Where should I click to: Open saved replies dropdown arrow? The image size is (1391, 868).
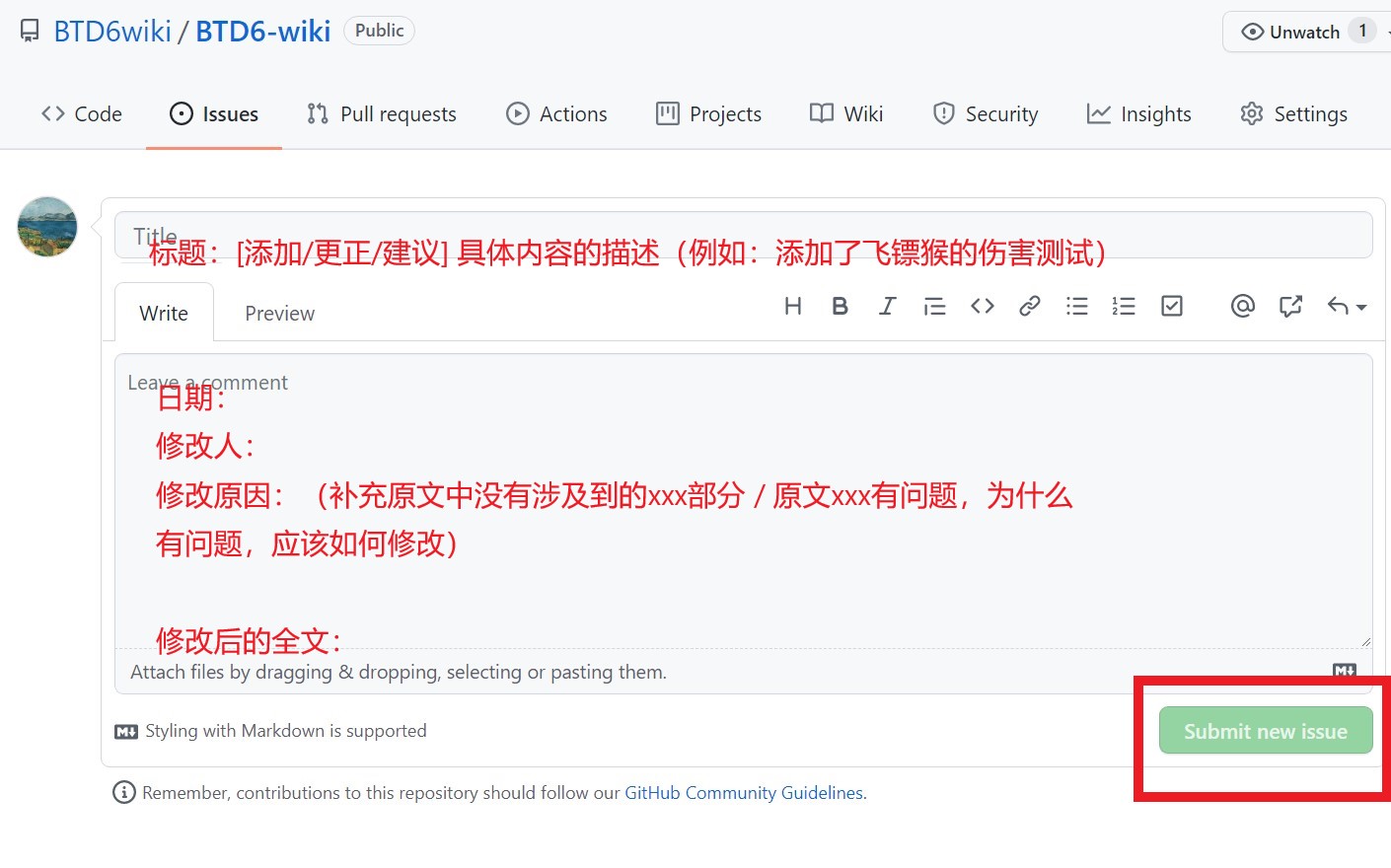(1347, 307)
